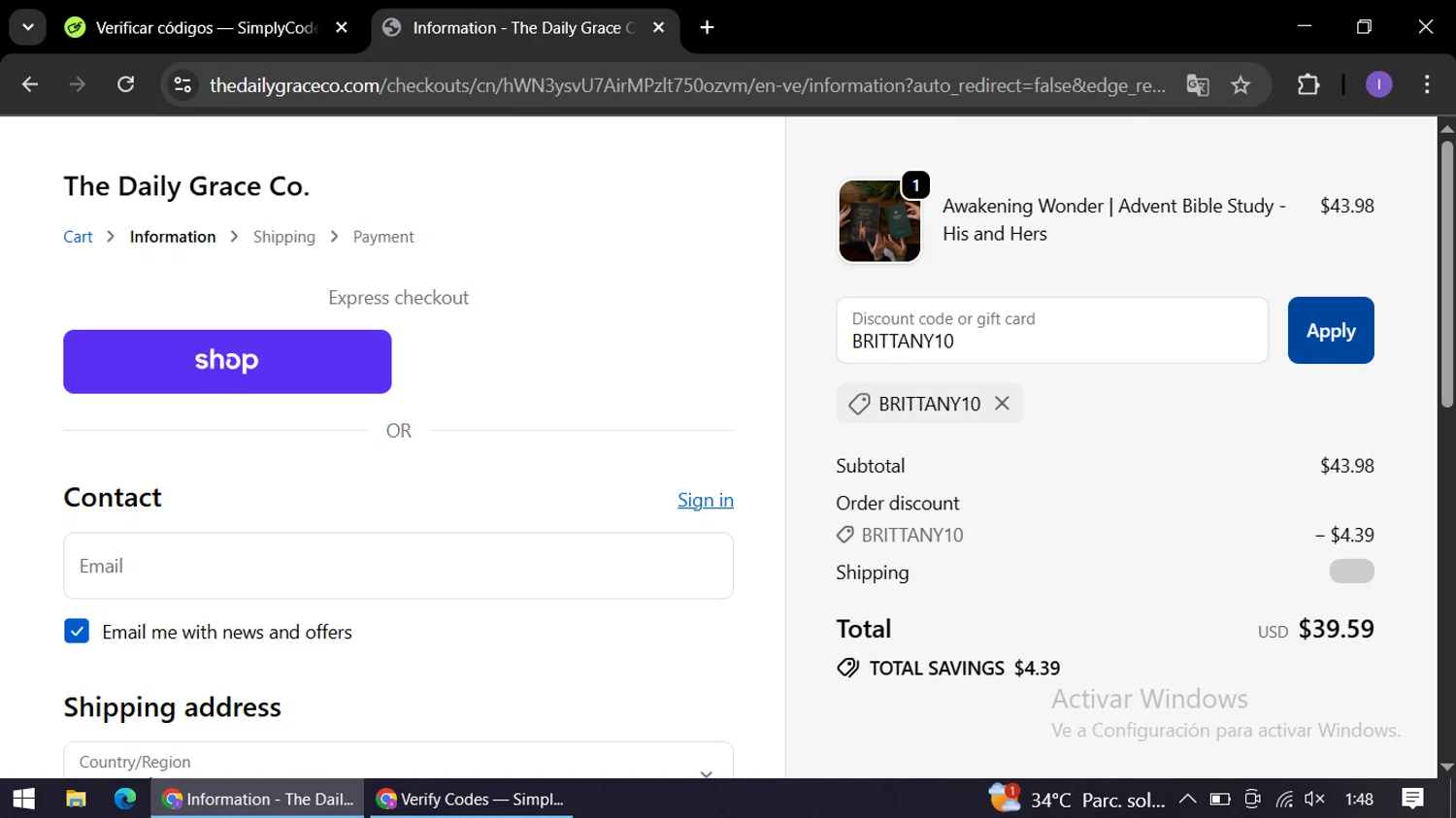This screenshot has width=1456, height=818.
Task: Click the Shipping breadcrumb step
Action: (284, 237)
